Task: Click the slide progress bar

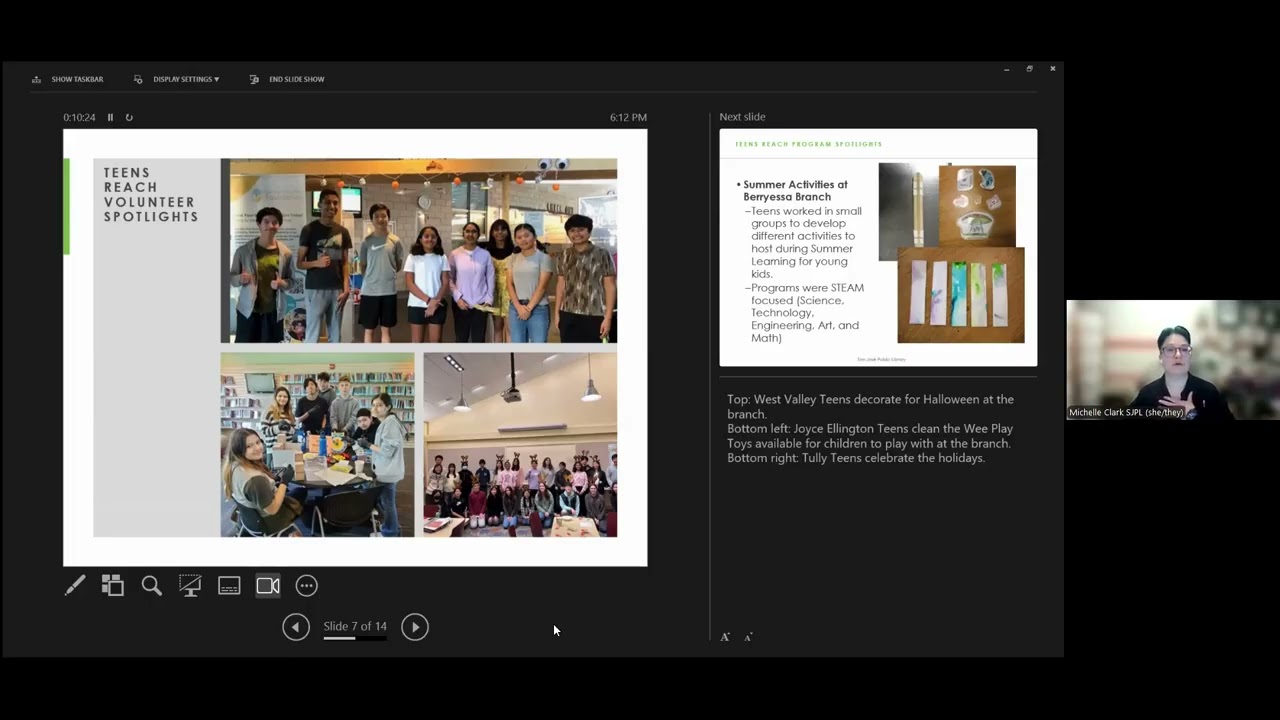Action: [x=355, y=638]
